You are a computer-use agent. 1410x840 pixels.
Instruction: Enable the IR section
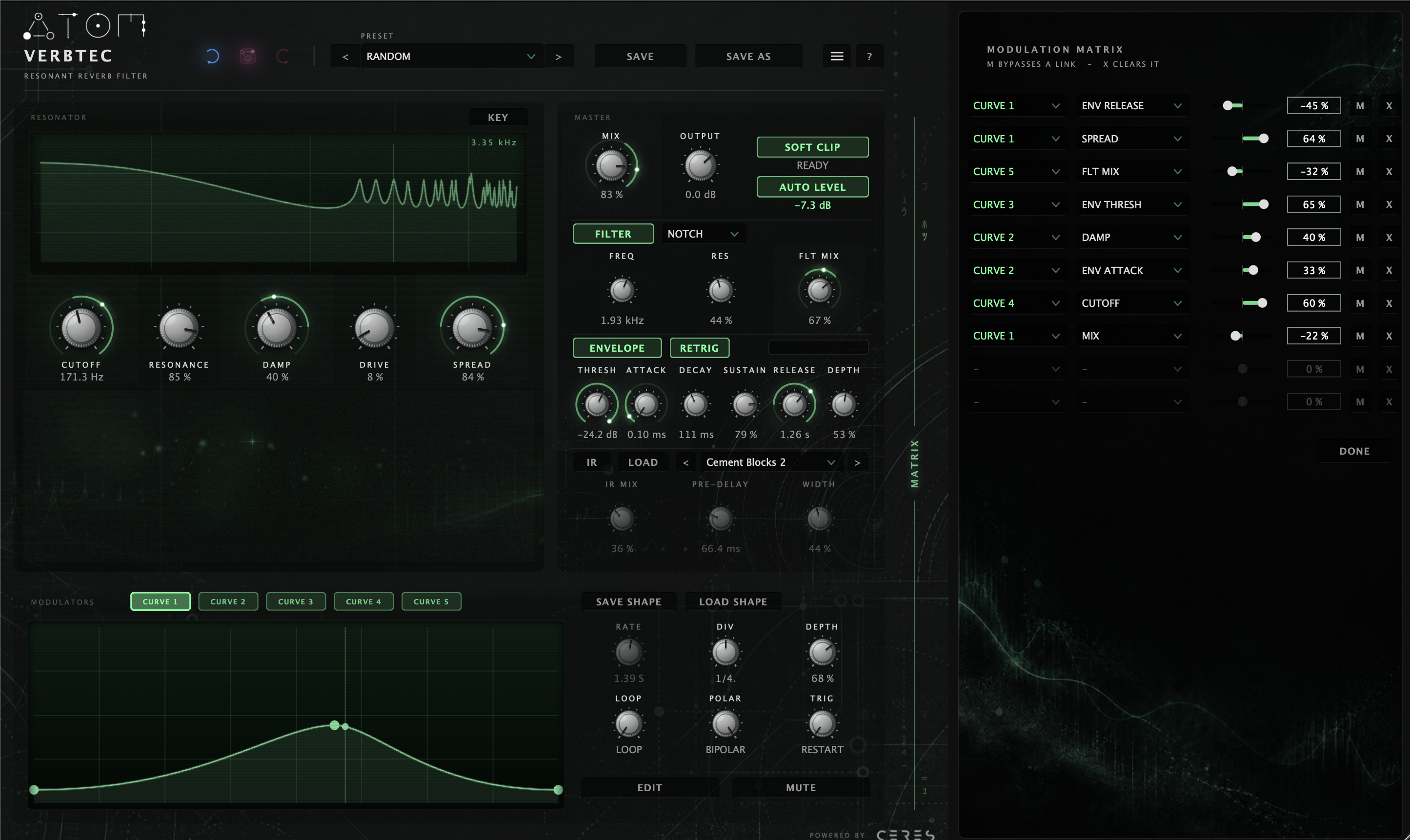click(591, 462)
